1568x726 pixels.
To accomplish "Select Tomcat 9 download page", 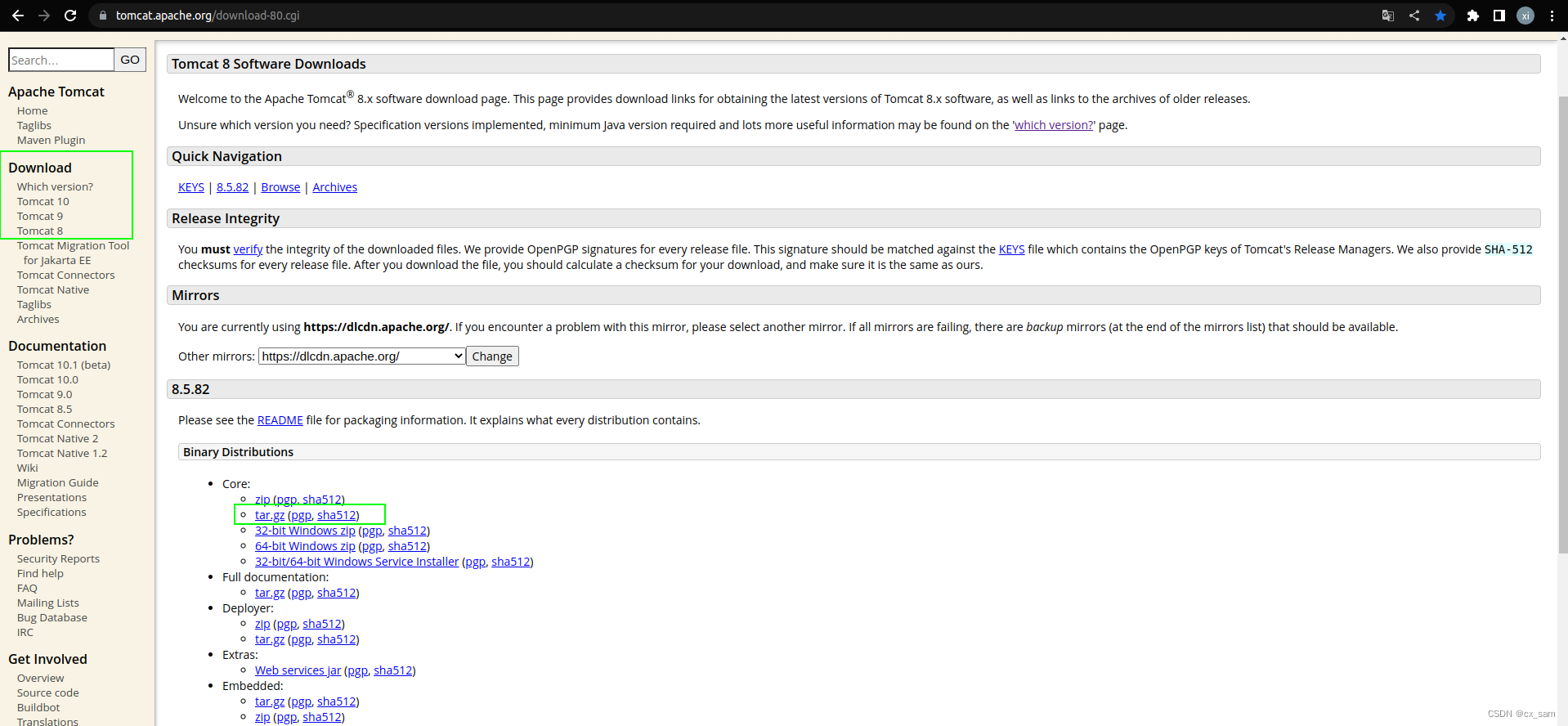I will [x=40, y=216].
